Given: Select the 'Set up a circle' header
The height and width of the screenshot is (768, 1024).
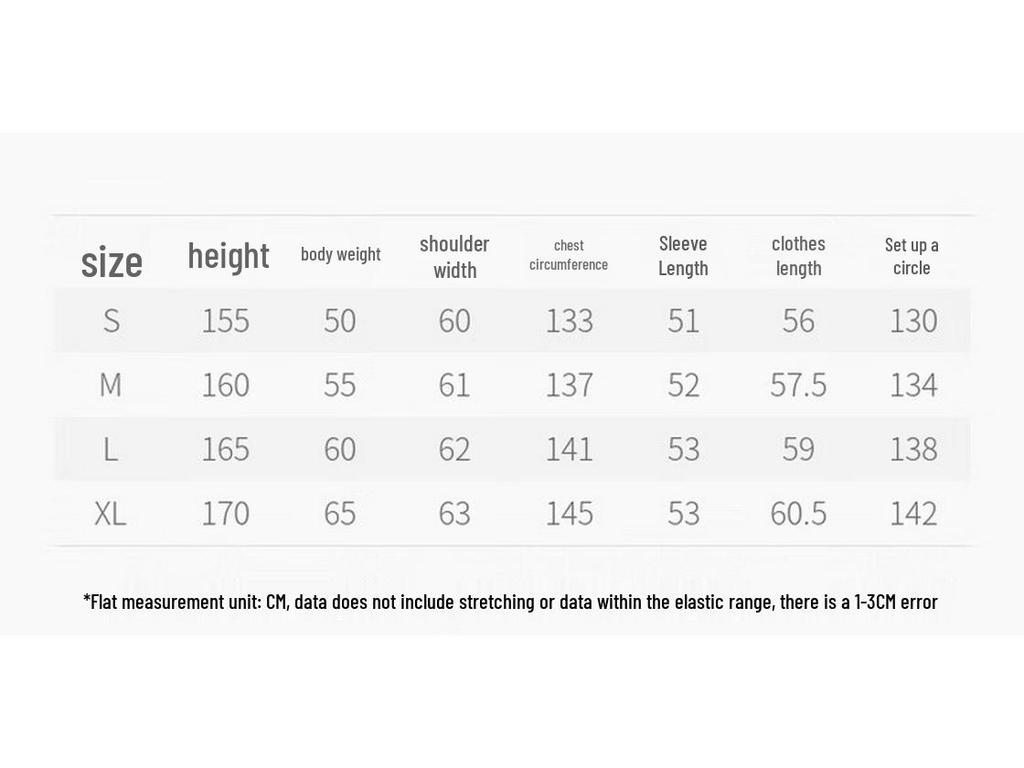Looking at the screenshot, I should [912, 256].
